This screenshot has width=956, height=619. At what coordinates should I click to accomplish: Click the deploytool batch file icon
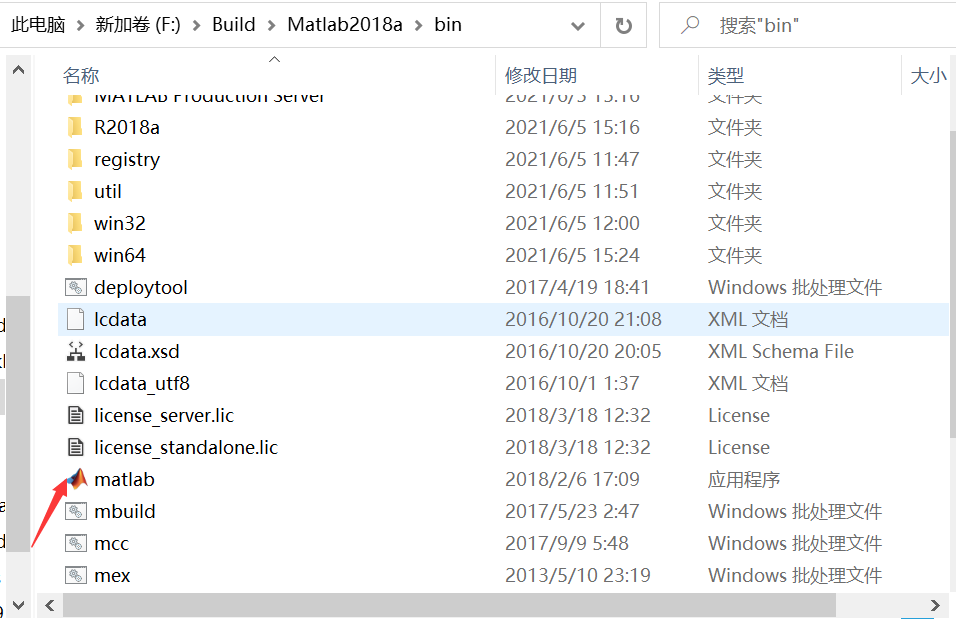(x=76, y=287)
